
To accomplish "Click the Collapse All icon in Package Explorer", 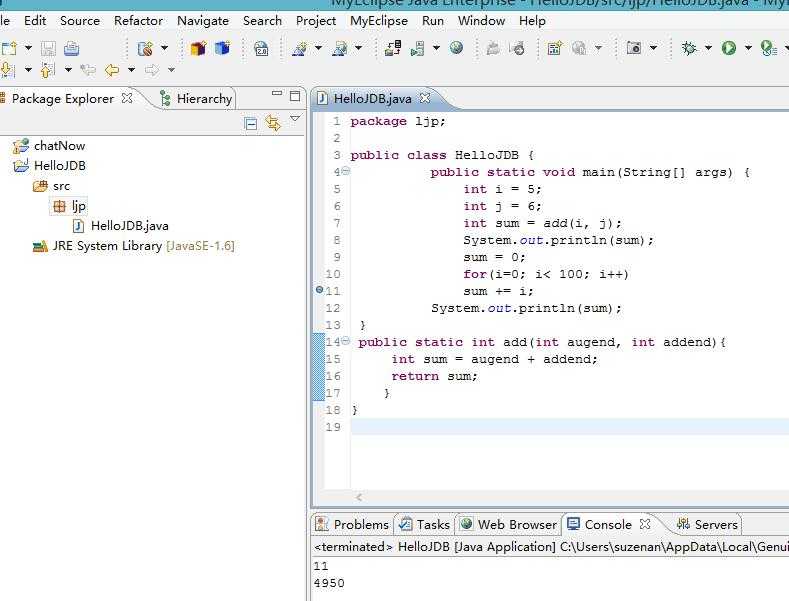I will [251, 123].
